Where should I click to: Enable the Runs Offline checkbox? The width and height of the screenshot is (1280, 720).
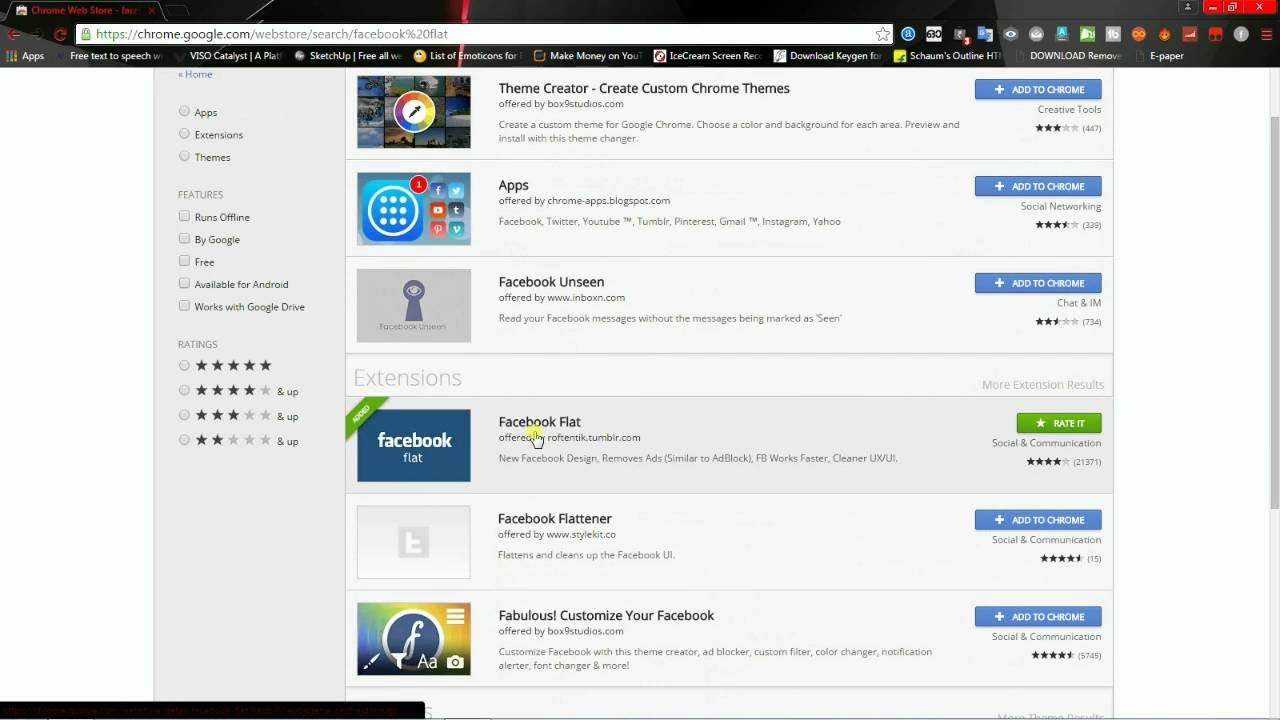tap(184, 216)
